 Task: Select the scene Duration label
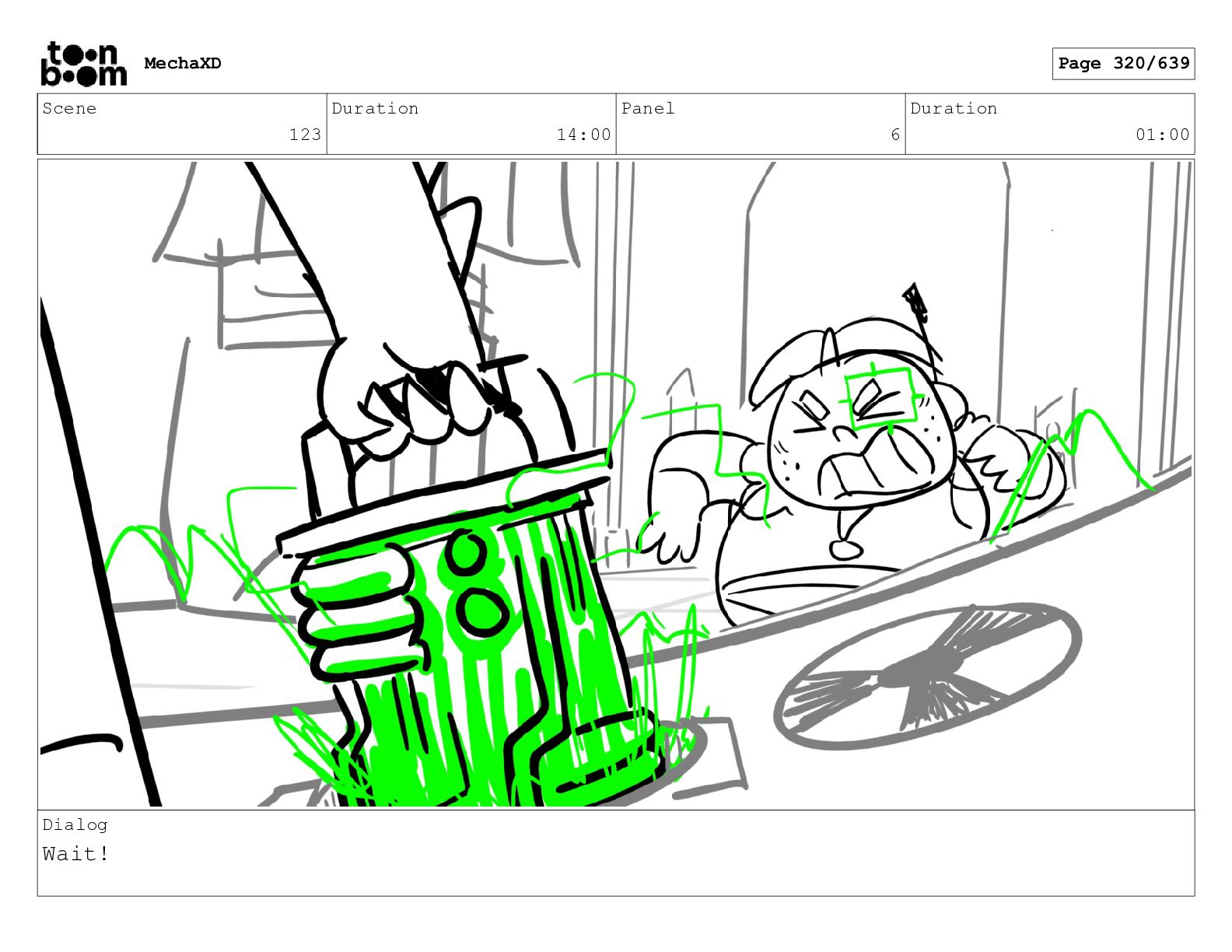(x=375, y=109)
